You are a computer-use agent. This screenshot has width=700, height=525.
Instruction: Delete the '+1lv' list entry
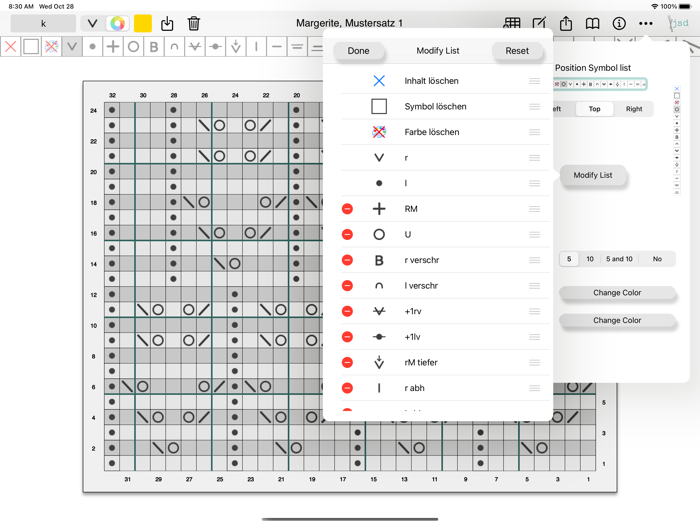347,337
